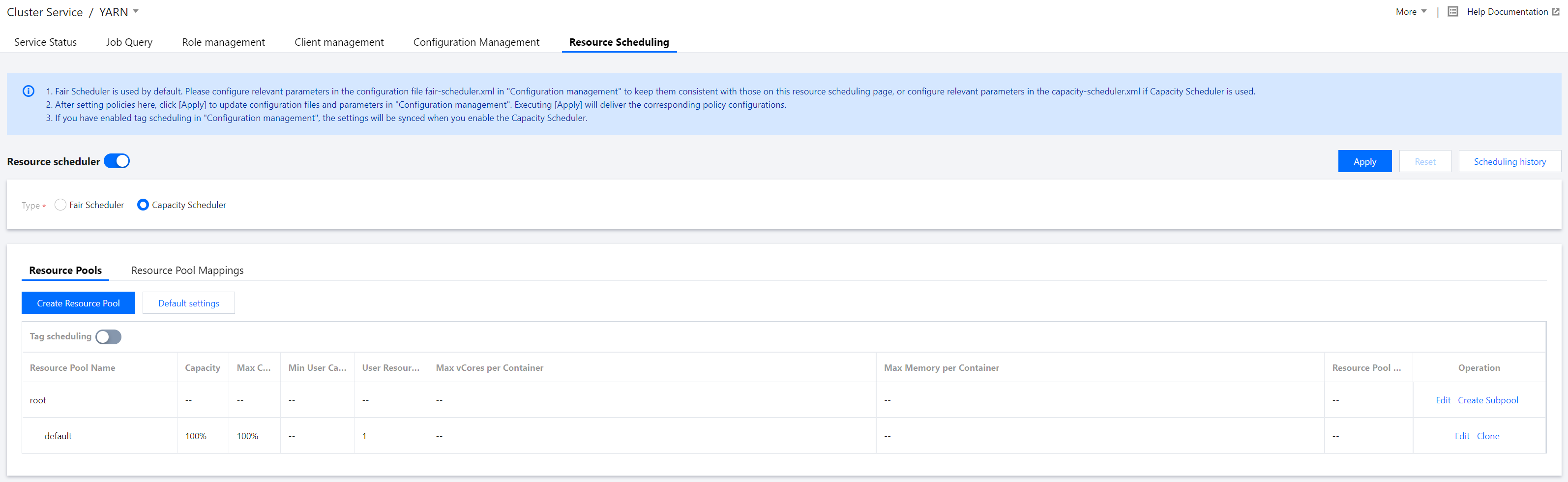Open the More dropdown menu
Viewport: 1568px width, 482px height.
(1410, 12)
